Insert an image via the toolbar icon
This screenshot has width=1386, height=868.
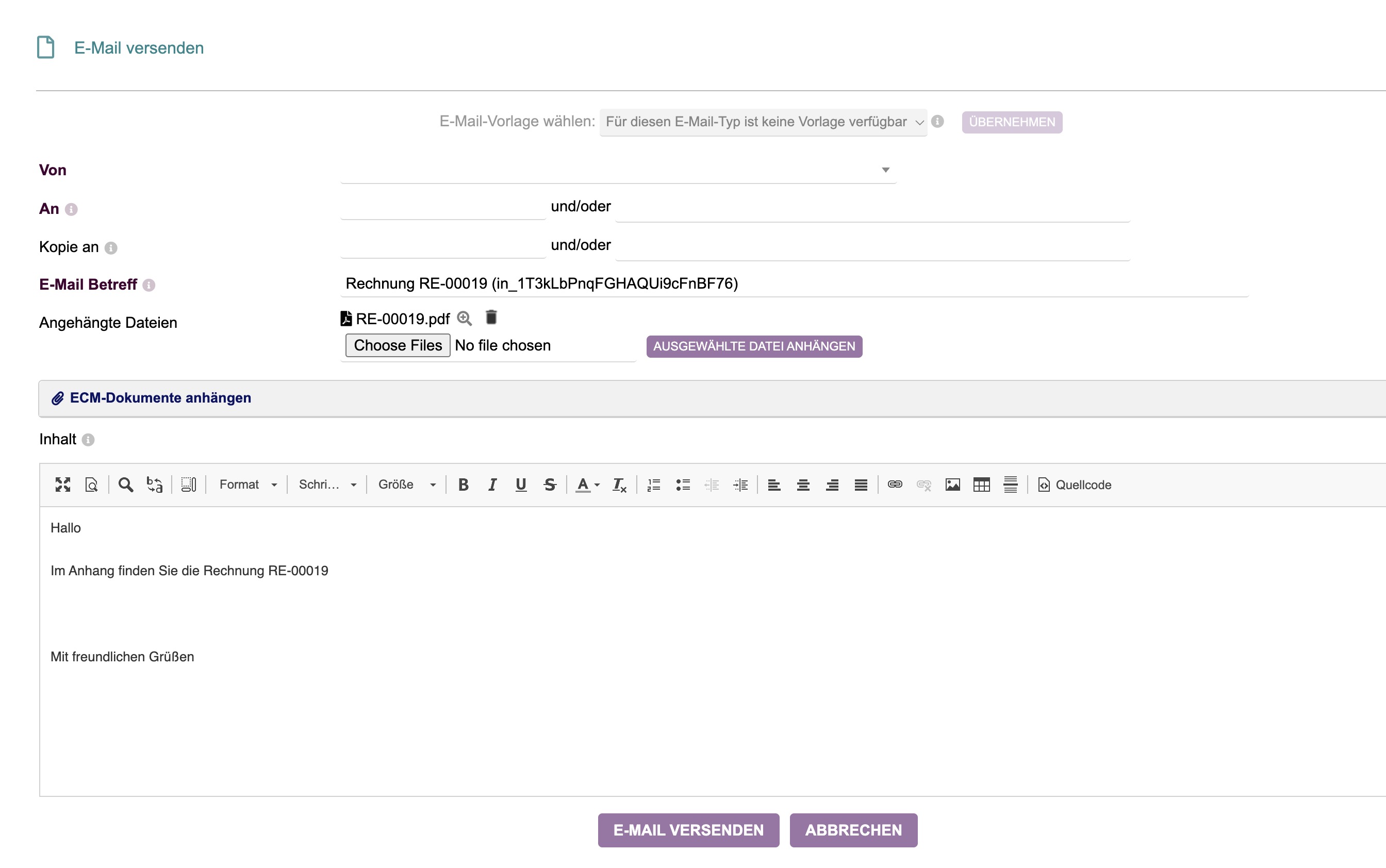click(x=952, y=485)
